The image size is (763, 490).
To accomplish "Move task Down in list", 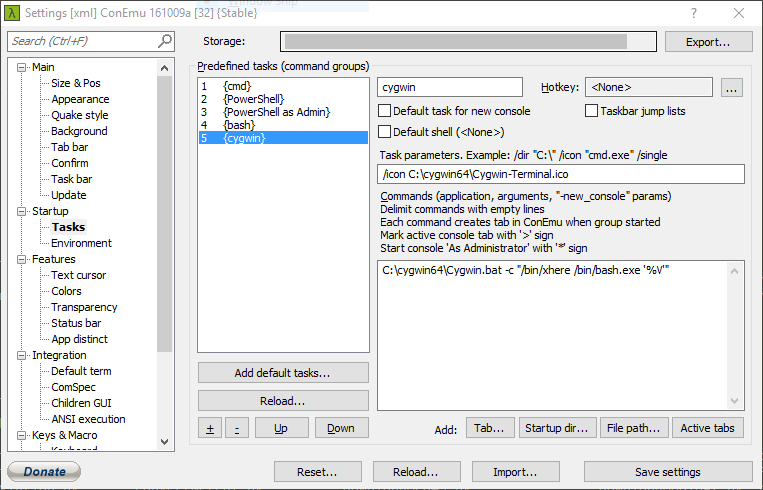I will pos(342,428).
